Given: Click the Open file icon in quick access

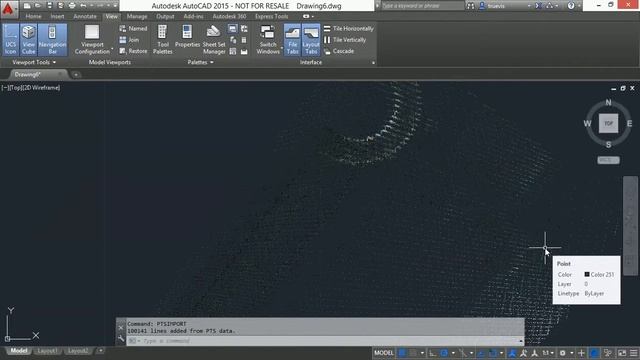Looking at the screenshot, I should pos(38,6).
